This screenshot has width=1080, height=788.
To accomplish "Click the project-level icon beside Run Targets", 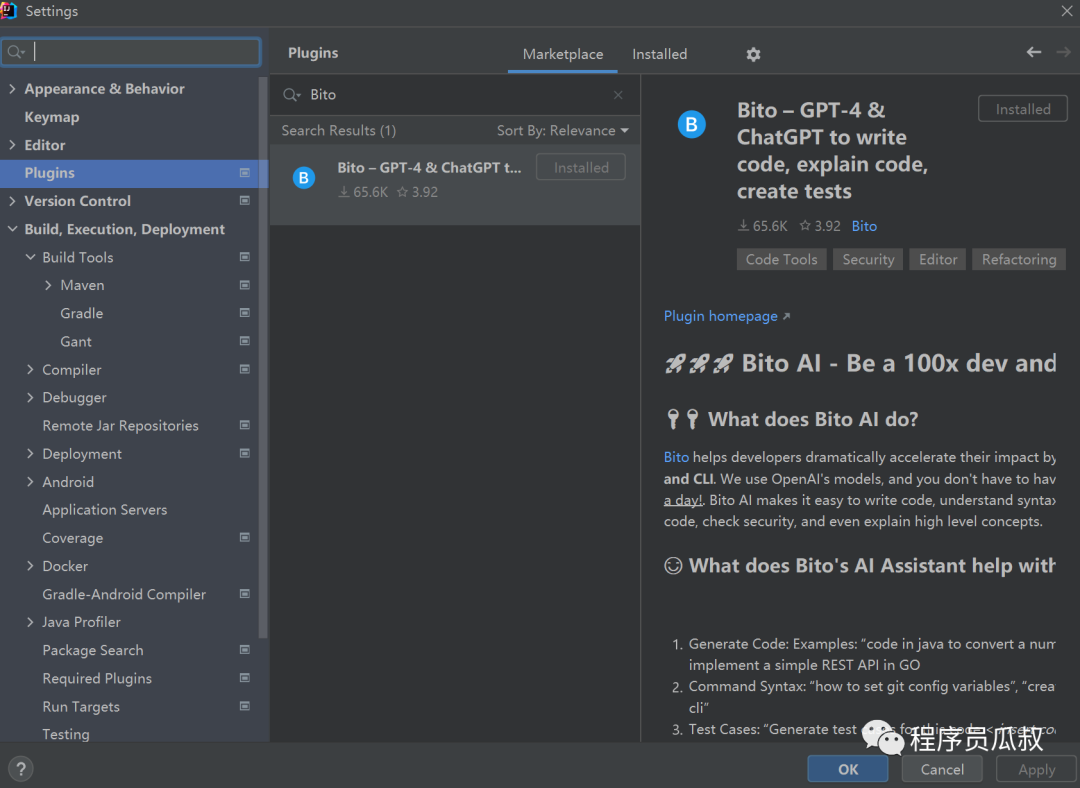I will (245, 706).
